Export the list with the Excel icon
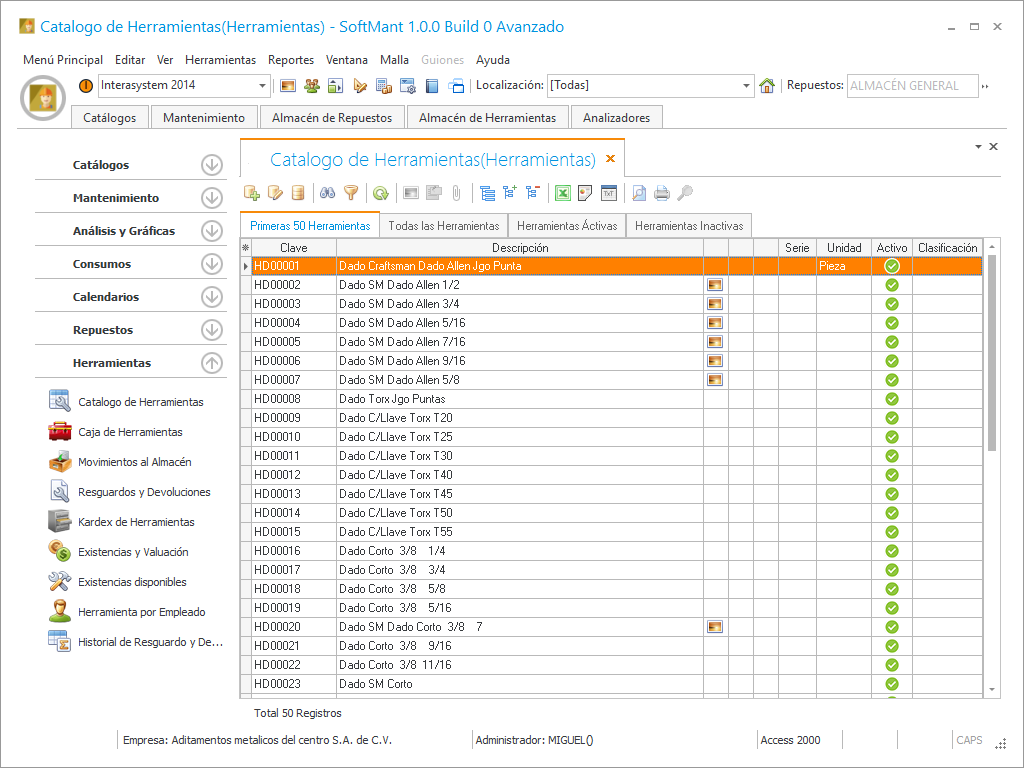This screenshot has height=768, width=1024. click(563, 193)
